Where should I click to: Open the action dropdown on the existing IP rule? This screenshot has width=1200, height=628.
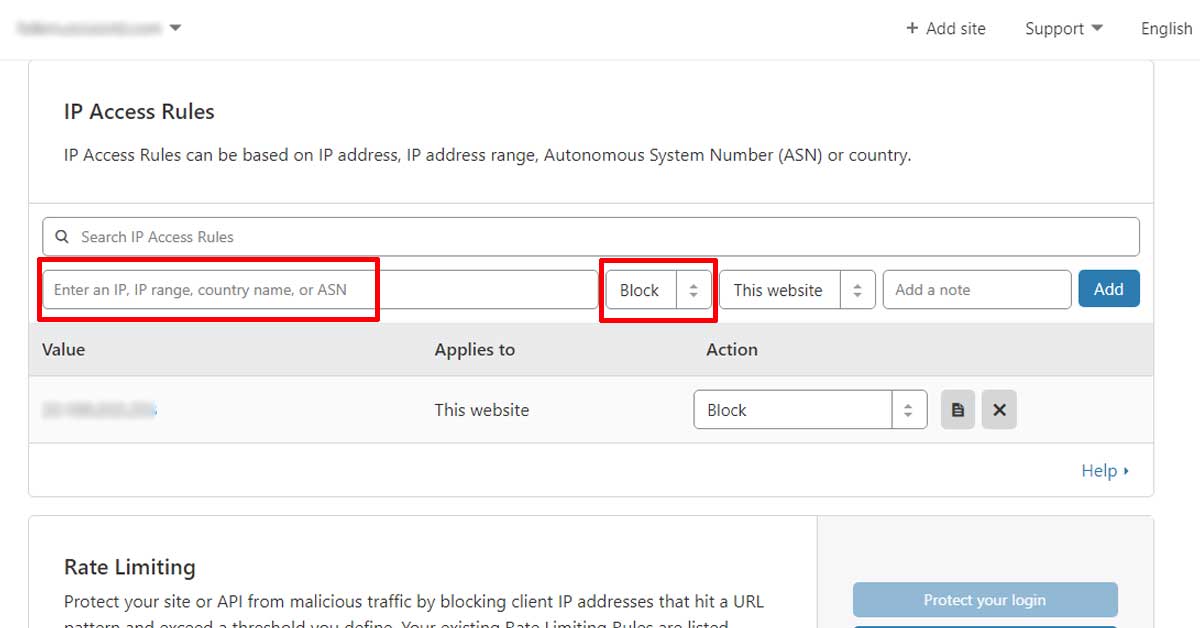[810, 409]
